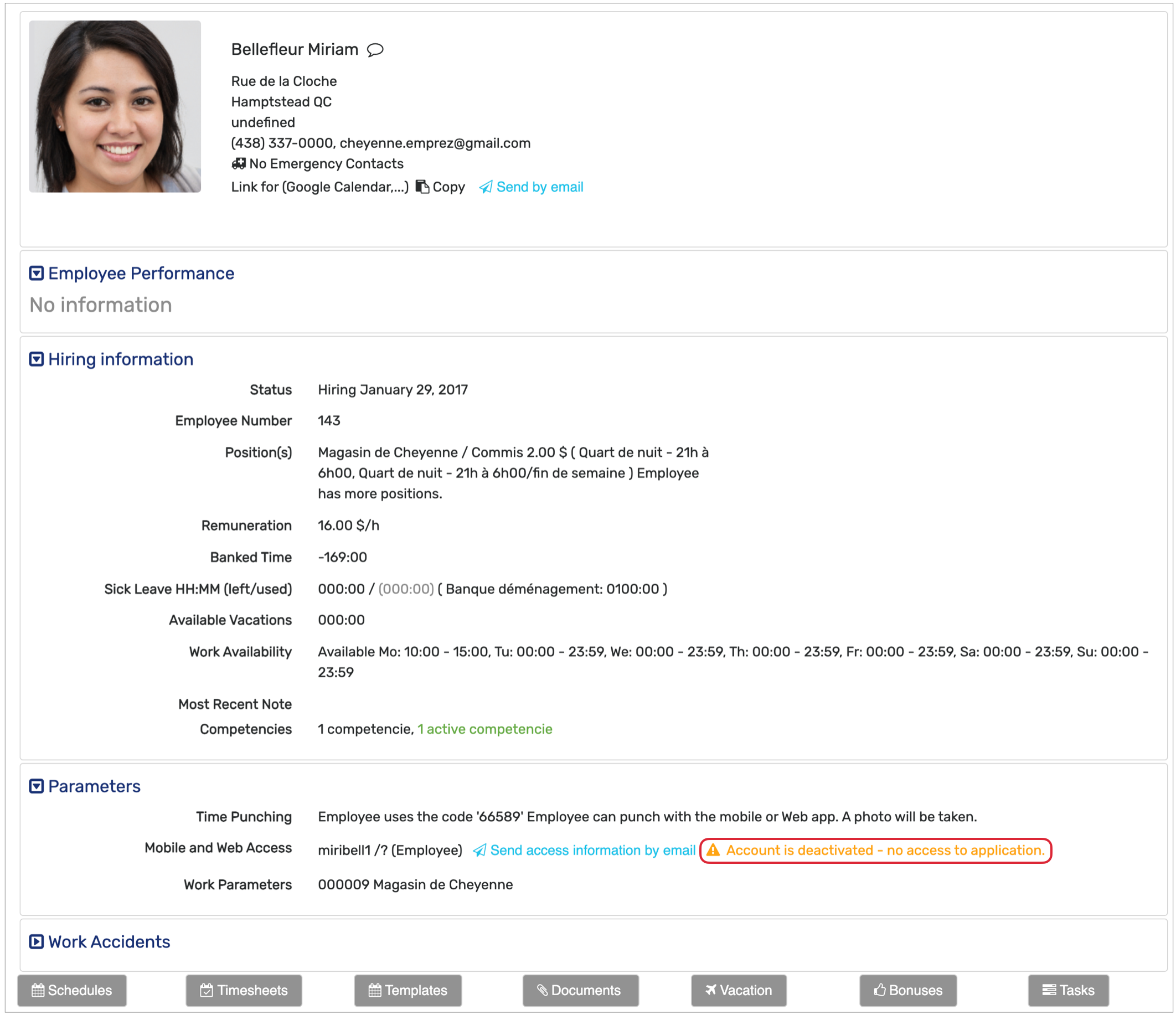The height and width of the screenshot is (1020, 1176).
Task: Open Schedules calendar button
Action: pyautogui.click(x=72, y=991)
